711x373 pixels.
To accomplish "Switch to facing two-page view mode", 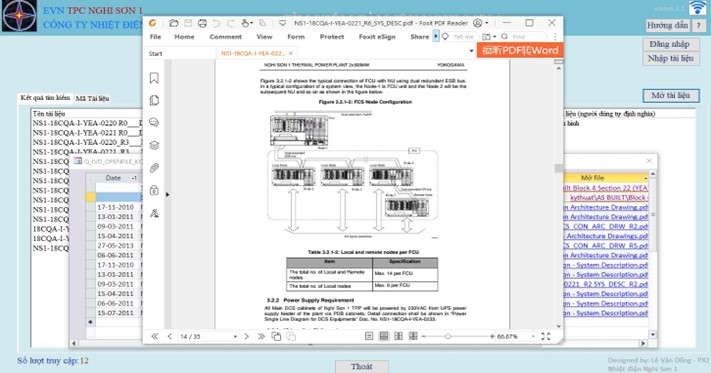I will [399, 336].
